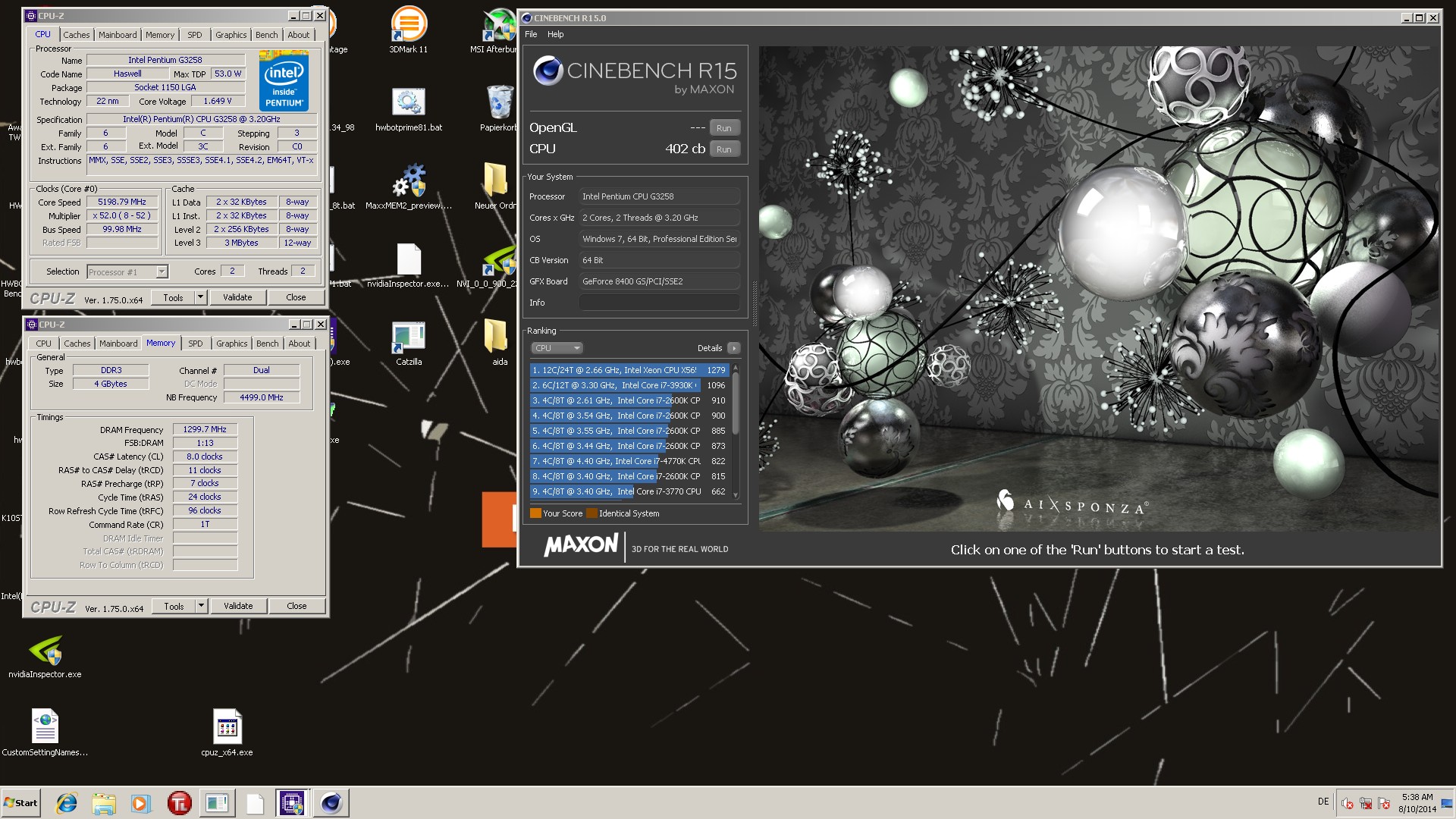Select ranking row 9 Core i7-3770
Screen dimensions: 1456x819
[629, 491]
